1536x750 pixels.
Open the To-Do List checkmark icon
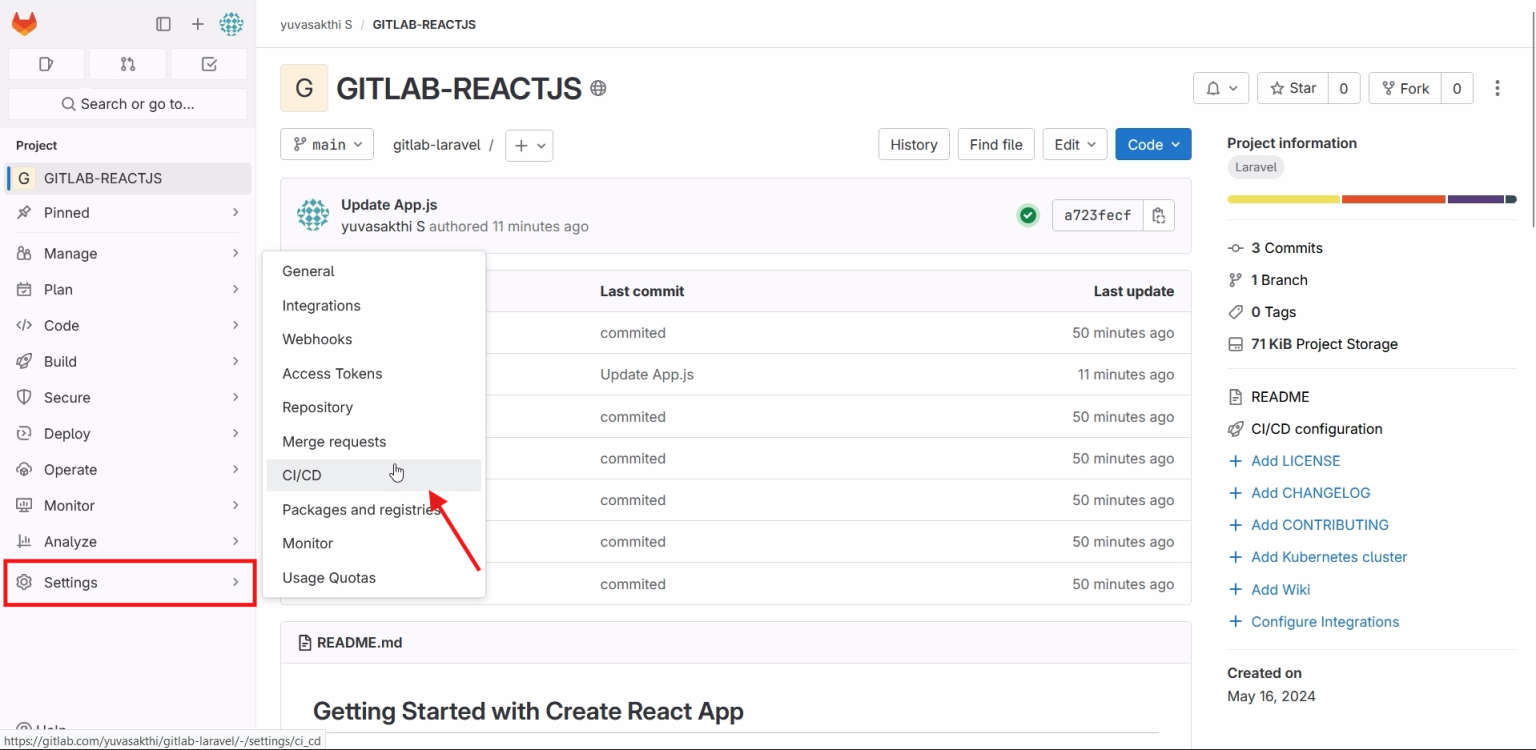[x=208, y=63]
